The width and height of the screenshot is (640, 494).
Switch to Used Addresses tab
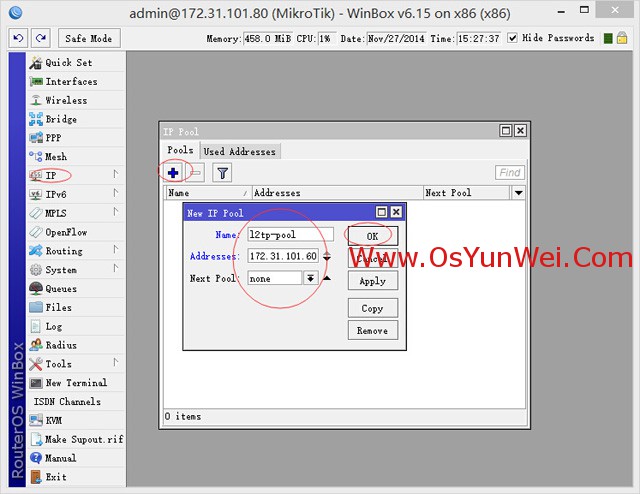tap(240, 151)
